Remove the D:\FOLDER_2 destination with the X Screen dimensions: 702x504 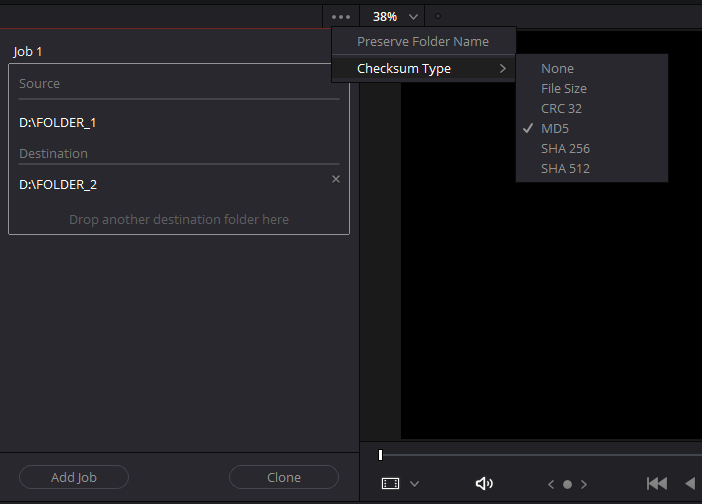click(336, 179)
